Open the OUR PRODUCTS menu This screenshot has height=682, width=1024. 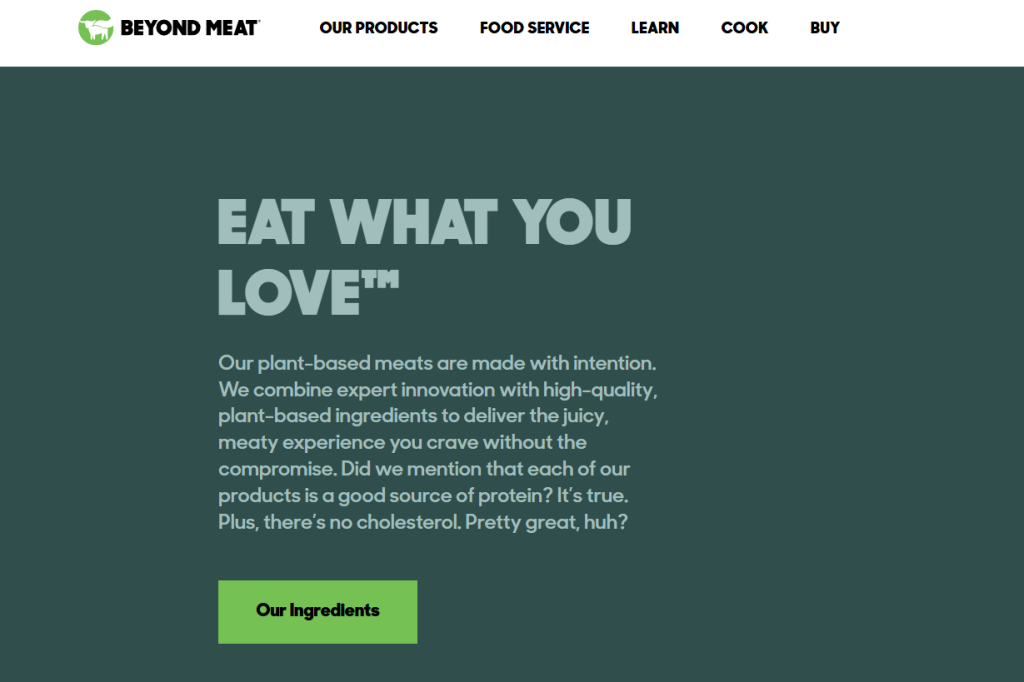(x=378, y=28)
